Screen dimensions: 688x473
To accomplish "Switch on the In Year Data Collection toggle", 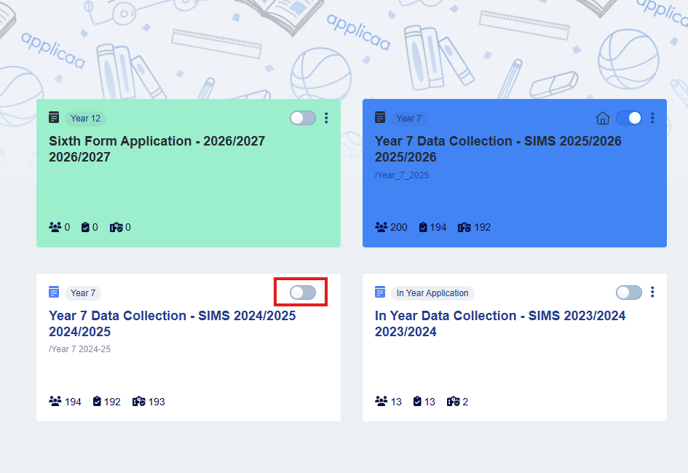I will [x=629, y=293].
